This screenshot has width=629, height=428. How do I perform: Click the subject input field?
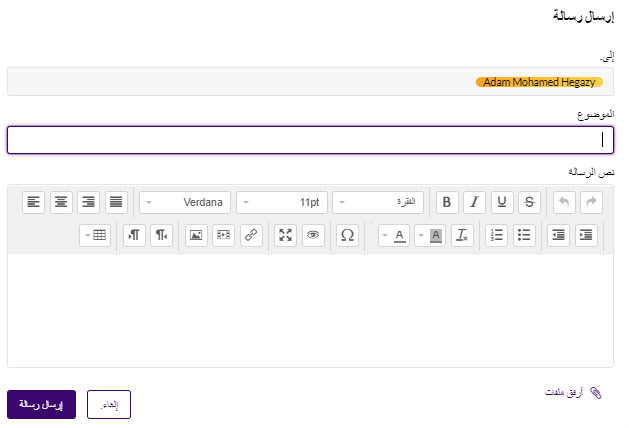(x=310, y=140)
